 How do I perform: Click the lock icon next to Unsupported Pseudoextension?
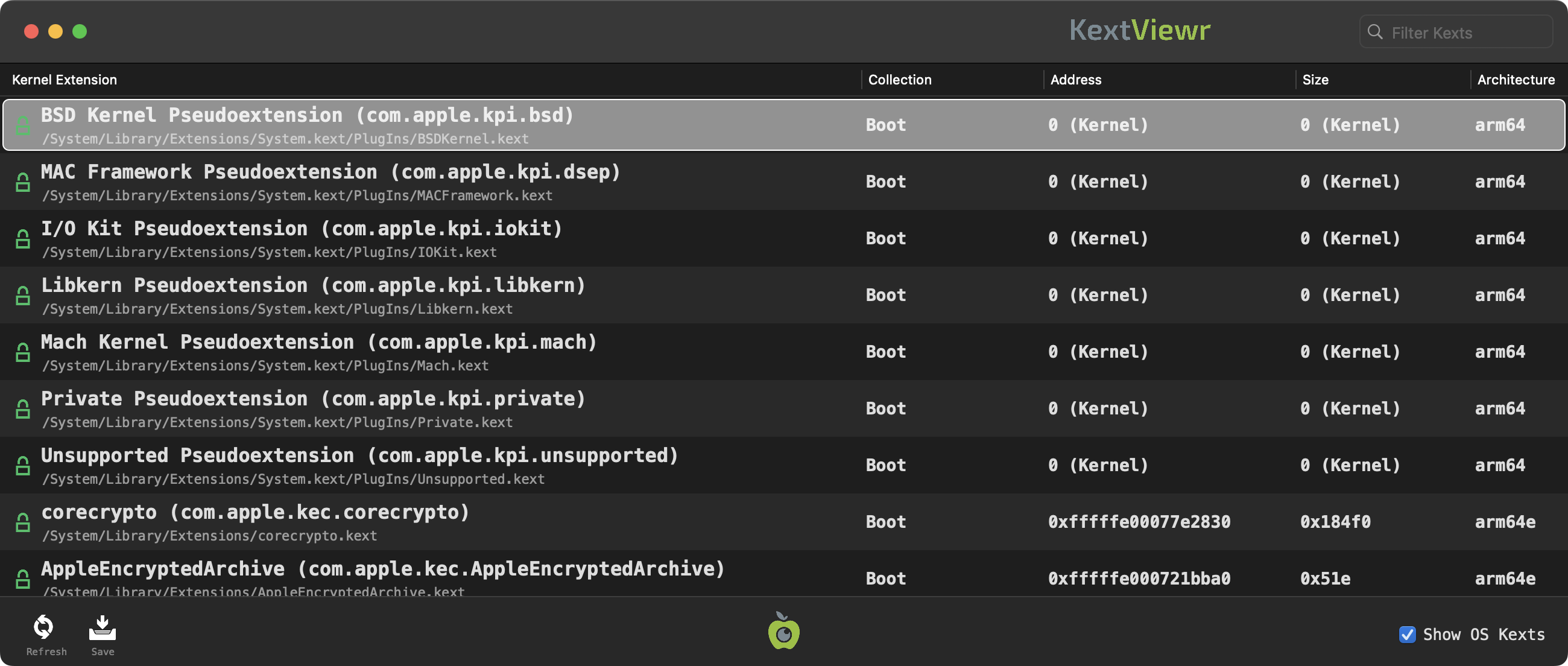[x=22, y=465]
